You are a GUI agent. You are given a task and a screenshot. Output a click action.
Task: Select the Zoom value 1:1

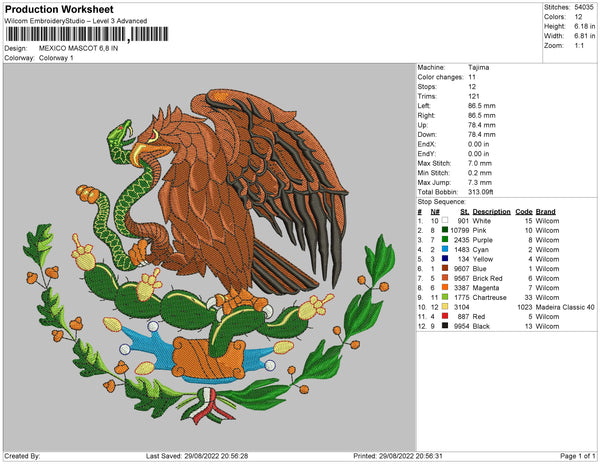point(579,46)
